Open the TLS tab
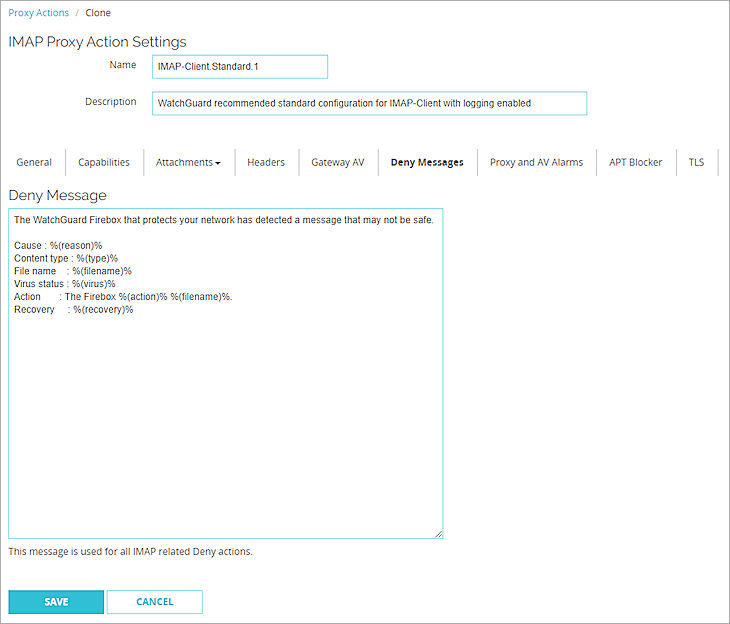Screen dimensions: 730x624 696,162
